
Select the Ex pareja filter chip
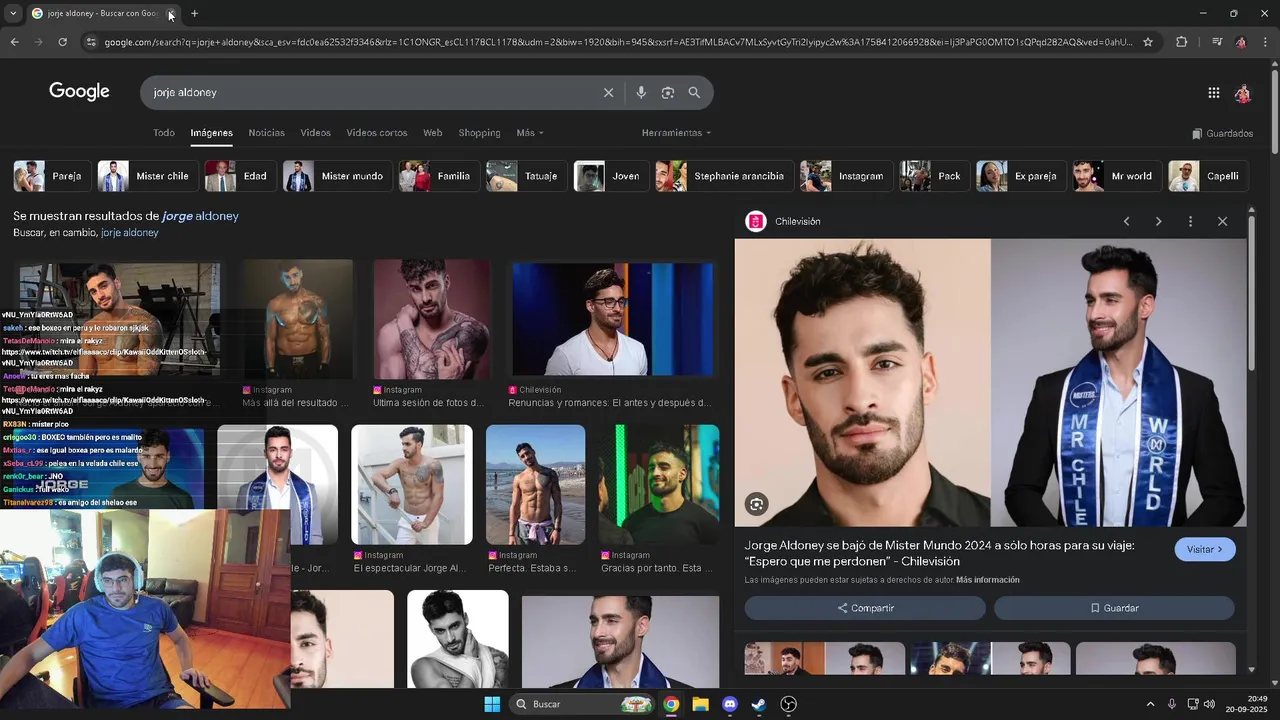tap(1020, 176)
